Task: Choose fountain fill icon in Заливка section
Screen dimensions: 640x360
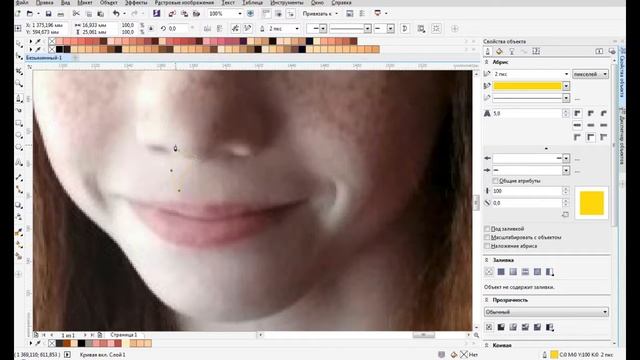Action: tap(513, 272)
